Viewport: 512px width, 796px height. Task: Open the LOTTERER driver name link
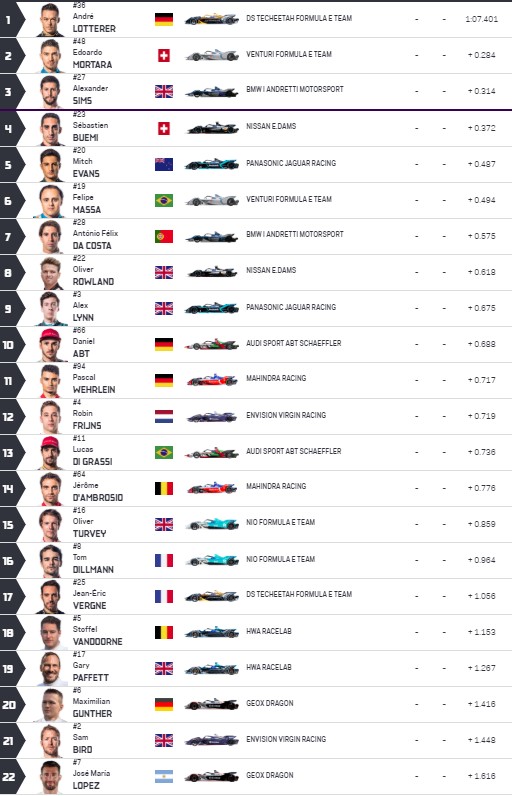94,28
